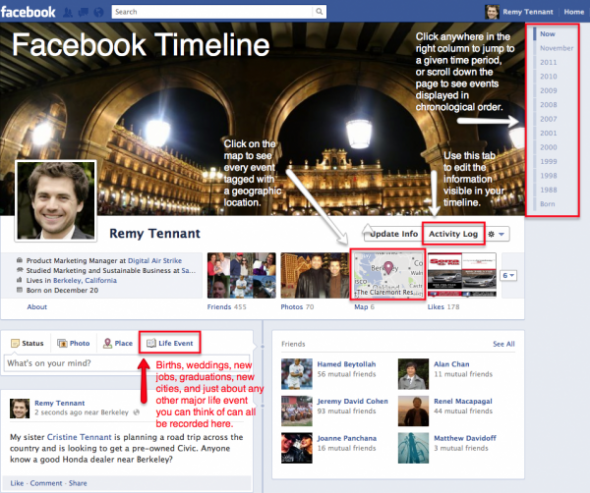590x493 pixels.
Task: Open Hamed Beytollah's profile link
Action: [347, 364]
